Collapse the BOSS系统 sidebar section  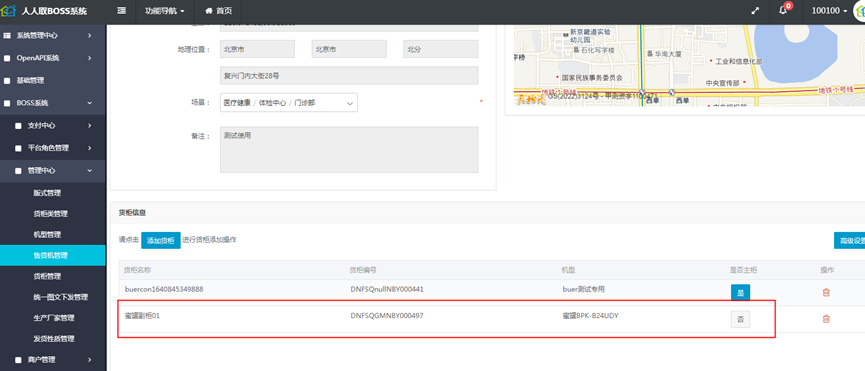pyautogui.click(x=52, y=103)
